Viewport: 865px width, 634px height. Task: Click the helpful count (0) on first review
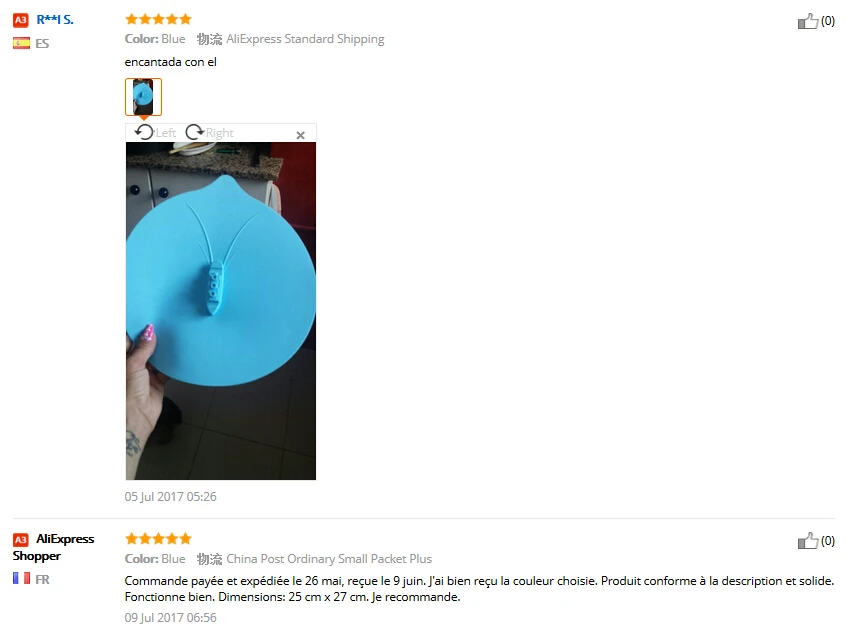pos(827,21)
